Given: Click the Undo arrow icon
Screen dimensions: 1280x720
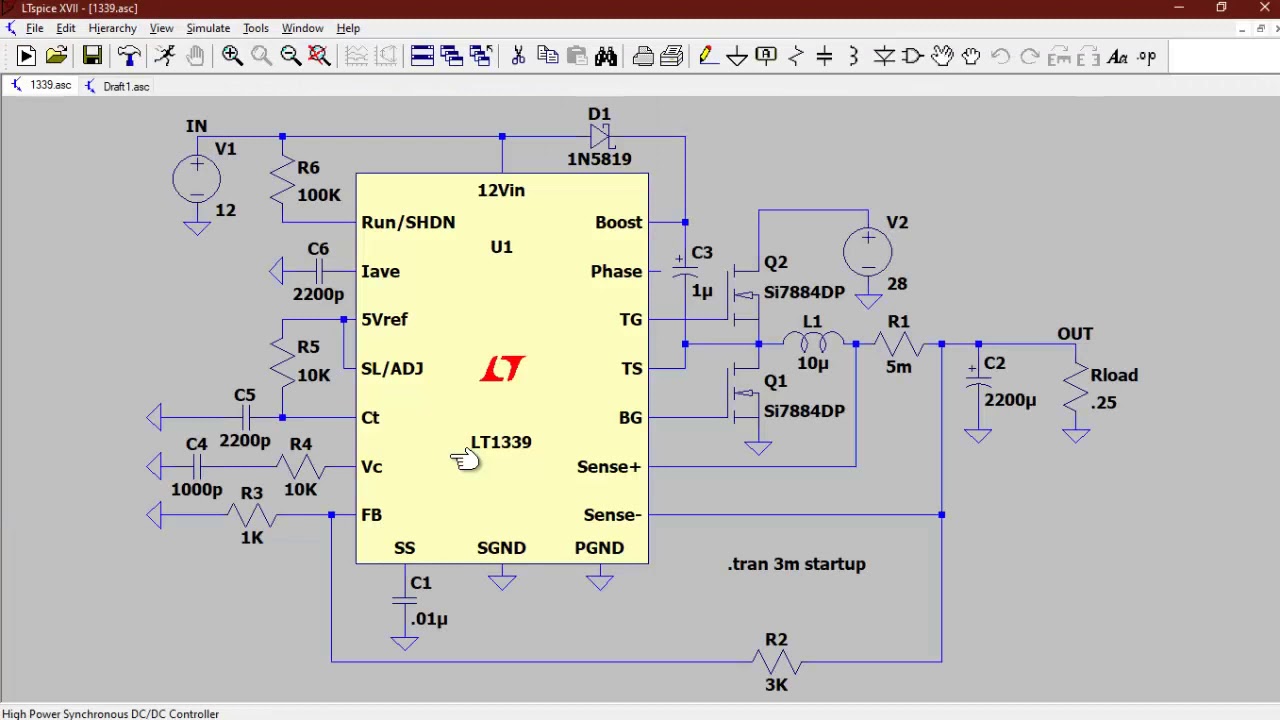Looking at the screenshot, I should click(1000, 57).
